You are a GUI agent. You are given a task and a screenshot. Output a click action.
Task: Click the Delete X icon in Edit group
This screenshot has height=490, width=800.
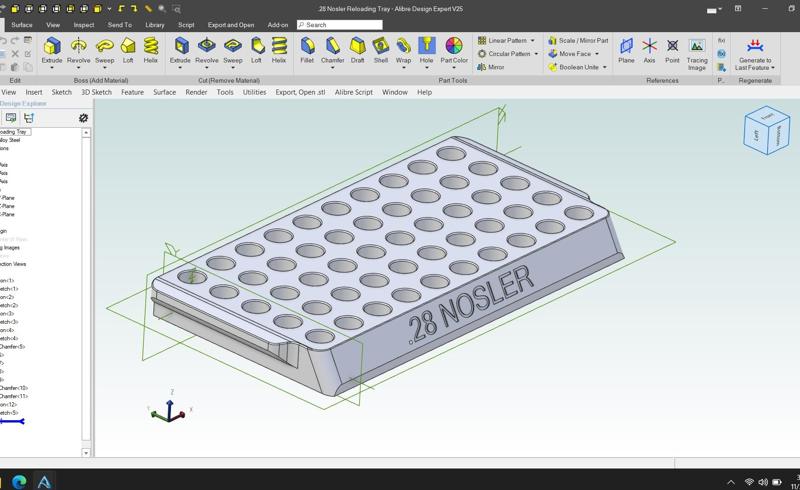click(15, 54)
